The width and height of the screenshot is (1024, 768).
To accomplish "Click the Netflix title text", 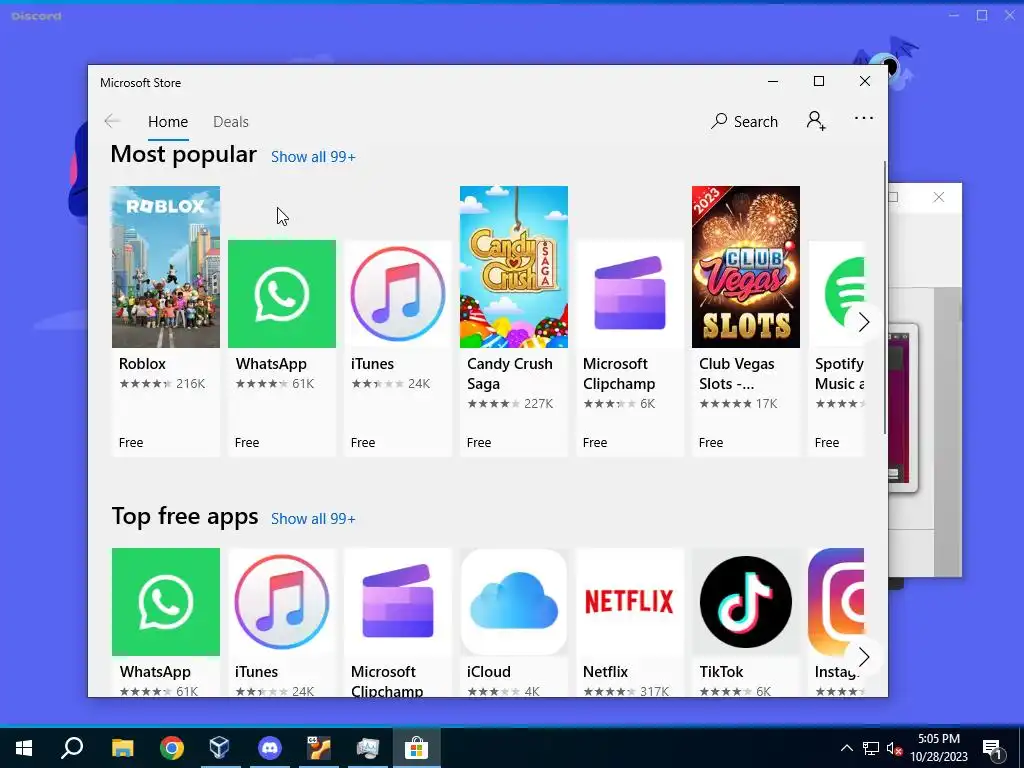I will (605, 671).
